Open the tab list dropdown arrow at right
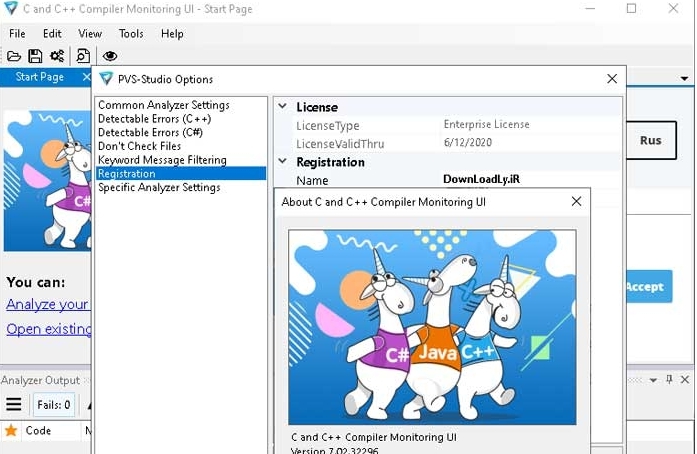This screenshot has width=697, height=454. tap(685, 79)
